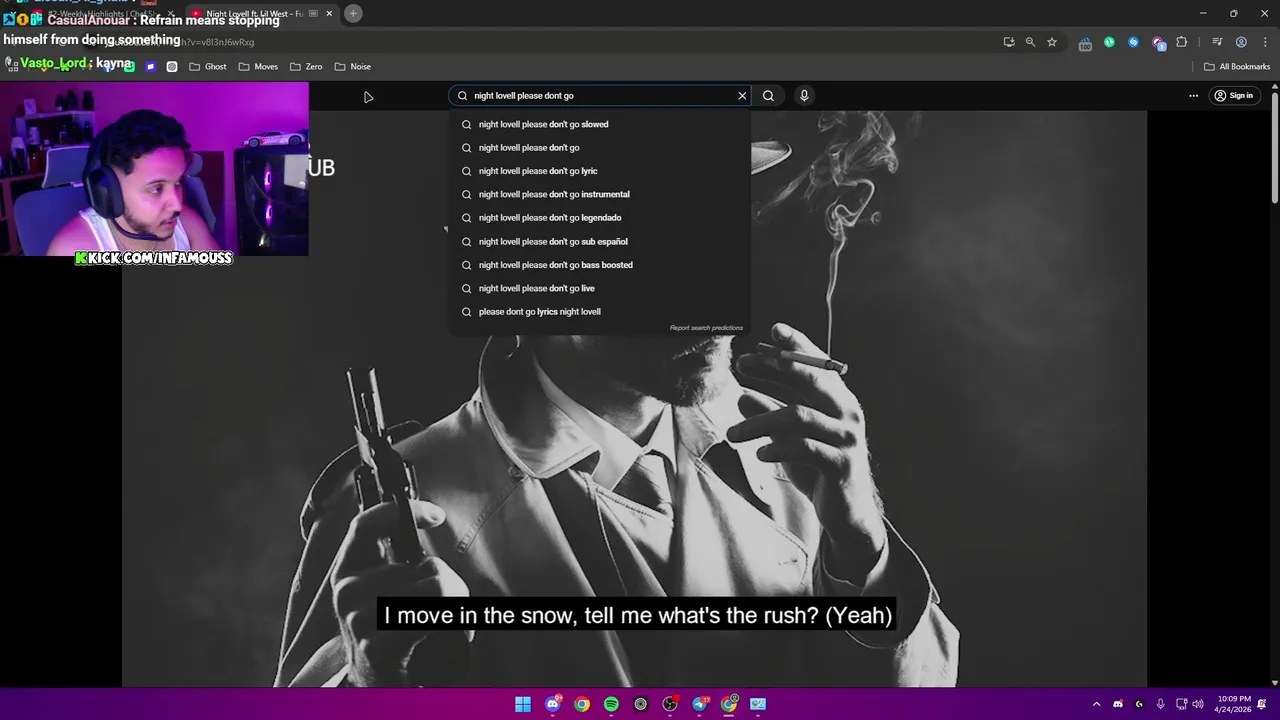The width and height of the screenshot is (1280, 720).
Task: Click the Sign in button
Action: [x=1233, y=96]
